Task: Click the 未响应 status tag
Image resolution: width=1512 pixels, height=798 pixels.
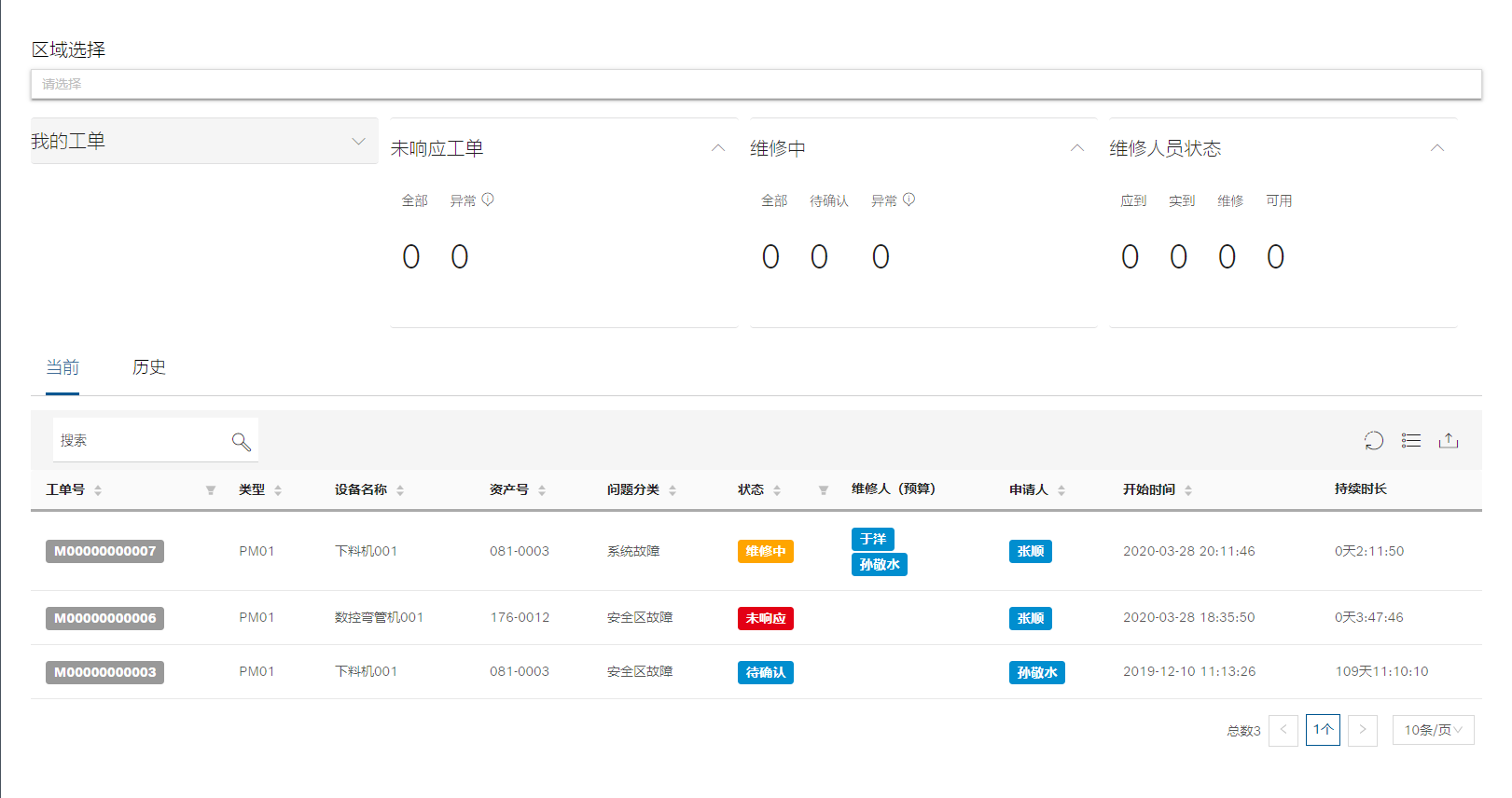Action: click(766, 618)
